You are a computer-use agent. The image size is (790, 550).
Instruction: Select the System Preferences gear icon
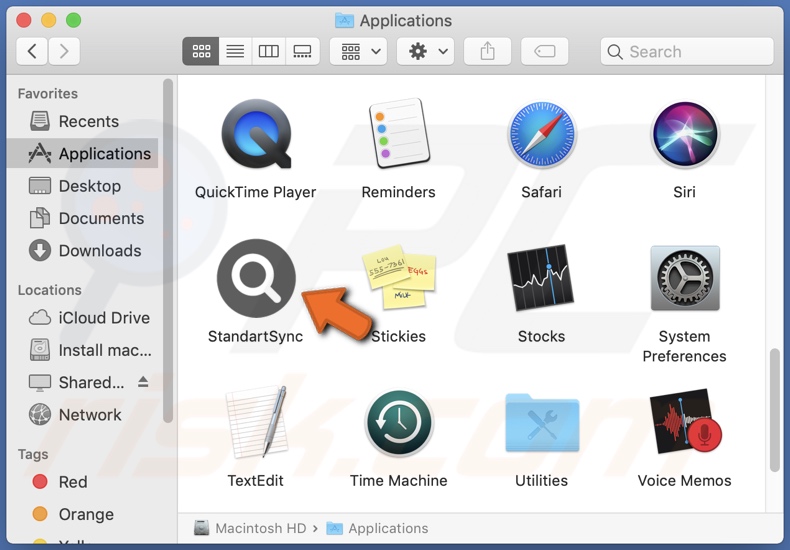[x=685, y=278]
